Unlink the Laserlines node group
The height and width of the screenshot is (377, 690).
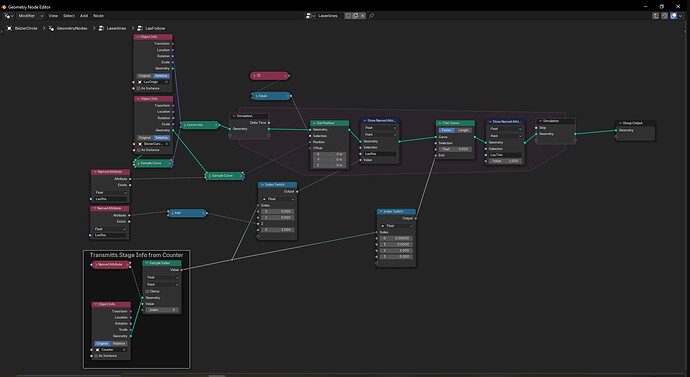pyautogui.click(x=362, y=16)
